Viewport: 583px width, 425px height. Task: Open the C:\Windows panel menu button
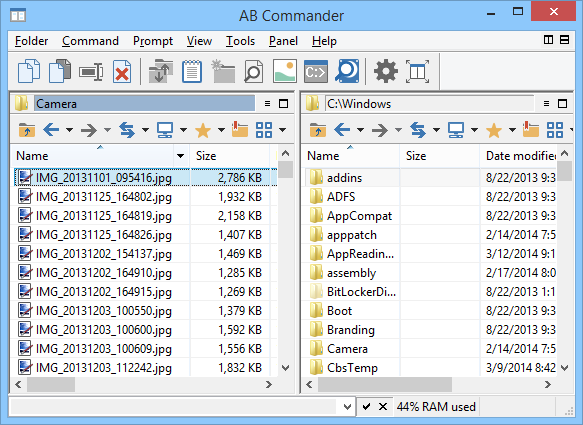pyautogui.click(x=546, y=104)
